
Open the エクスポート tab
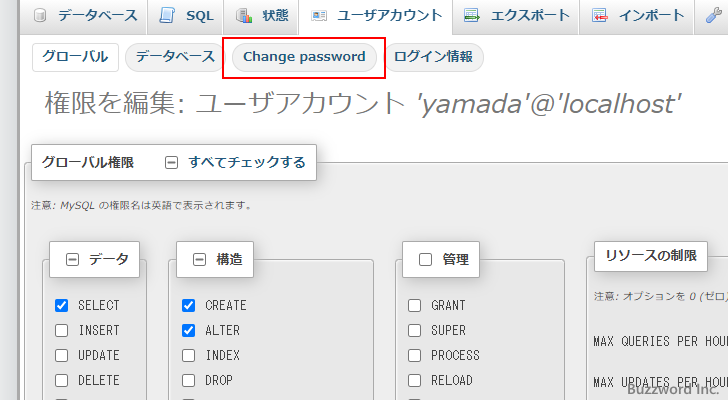[x=516, y=16]
